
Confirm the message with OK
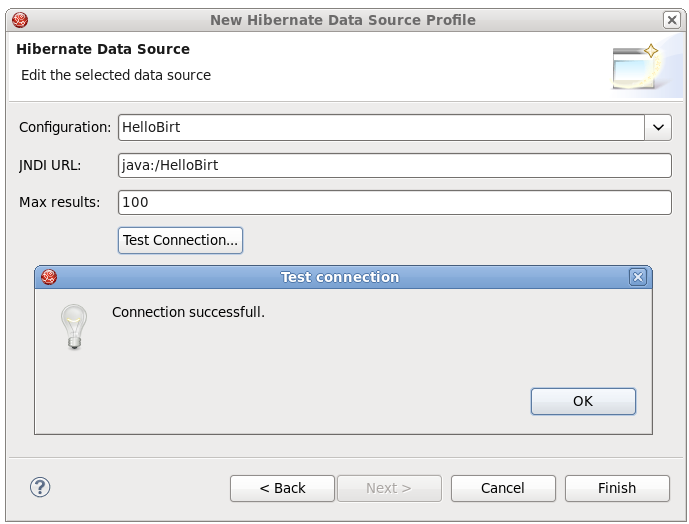click(583, 401)
